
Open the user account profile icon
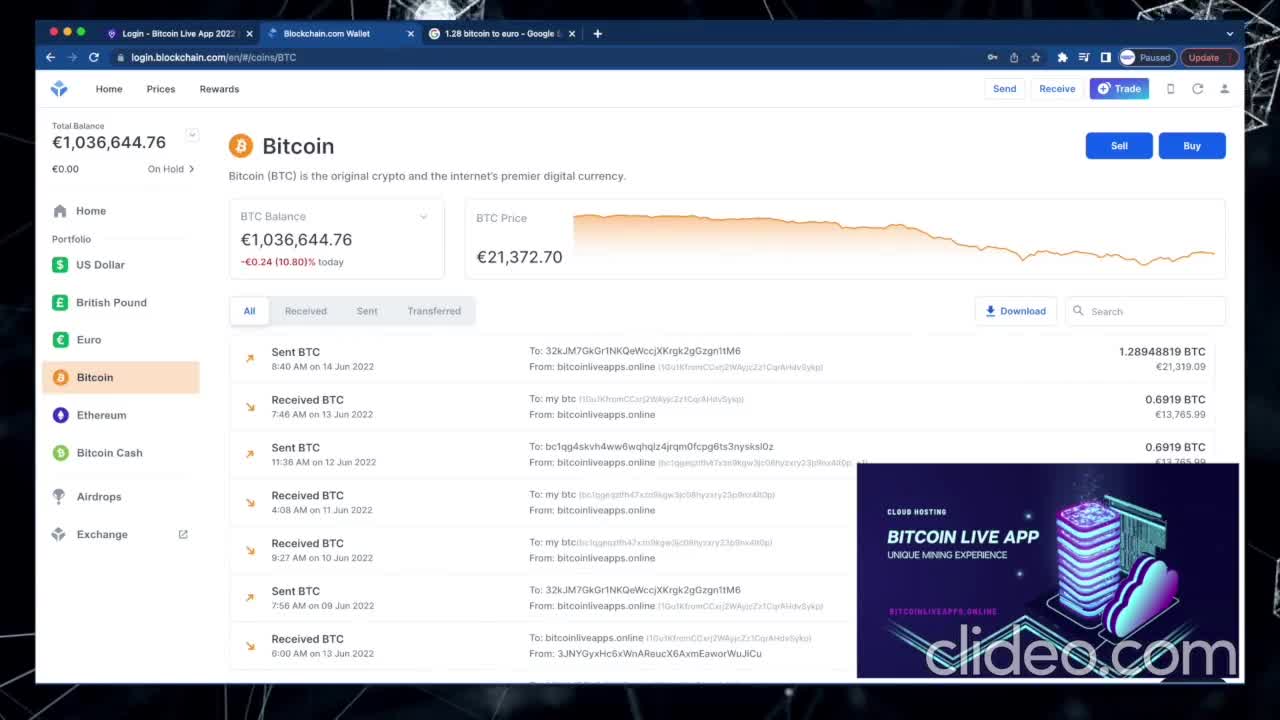pyautogui.click(x=1224, y=89)
